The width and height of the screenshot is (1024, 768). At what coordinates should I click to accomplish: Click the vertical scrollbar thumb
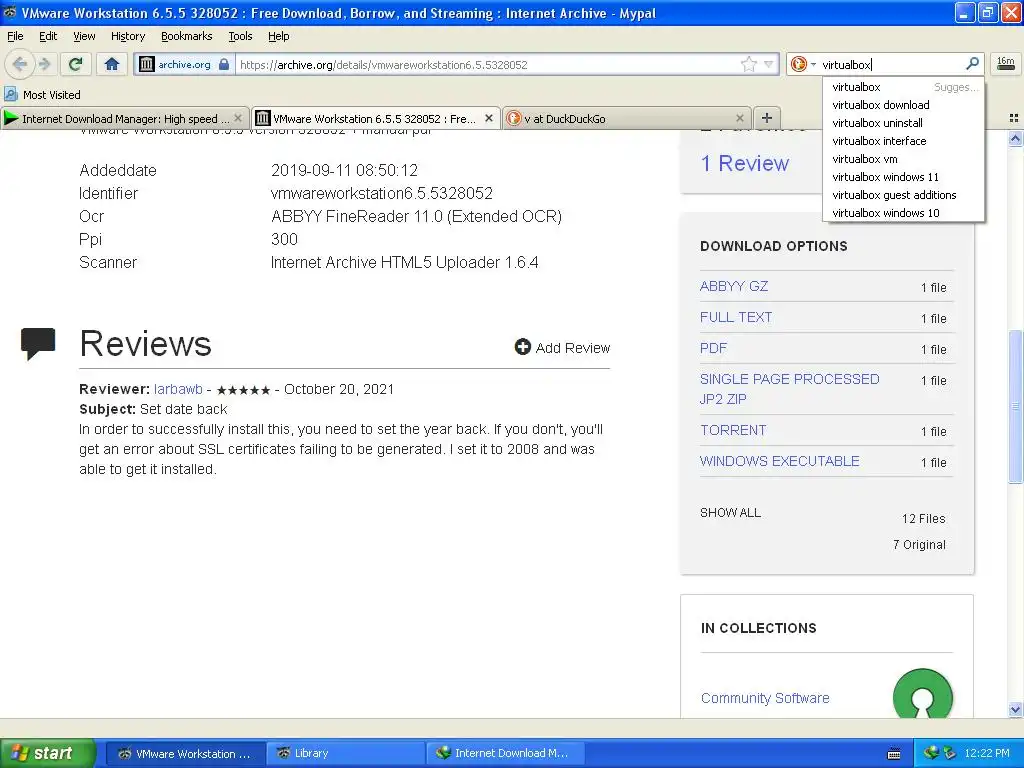pyautogui.click(x=1015, y=406)
